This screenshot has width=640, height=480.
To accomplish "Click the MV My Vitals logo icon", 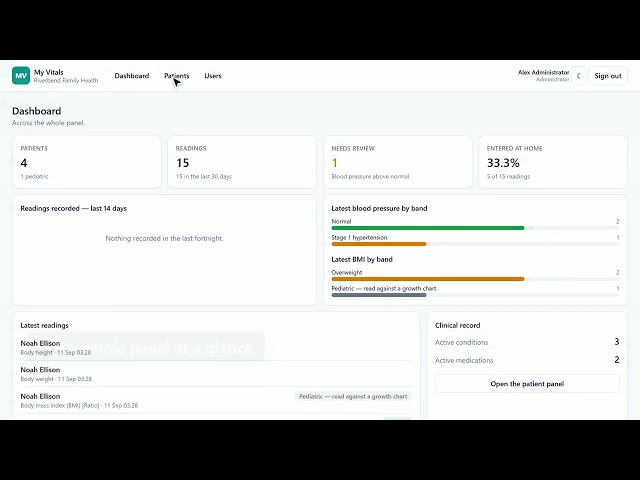I will (21, 76).
